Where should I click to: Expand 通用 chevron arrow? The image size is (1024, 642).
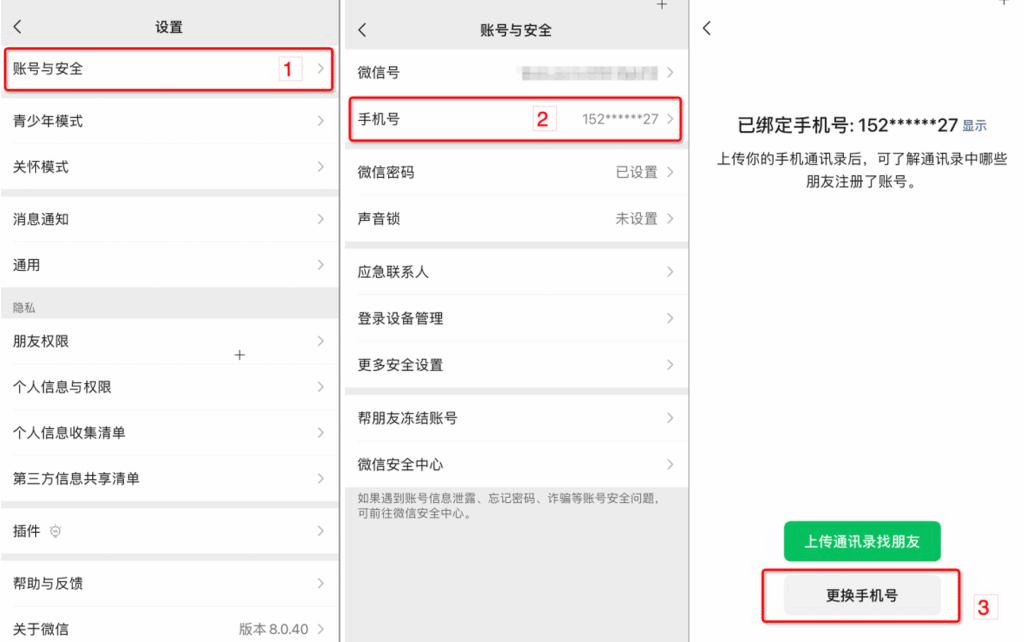320,265
